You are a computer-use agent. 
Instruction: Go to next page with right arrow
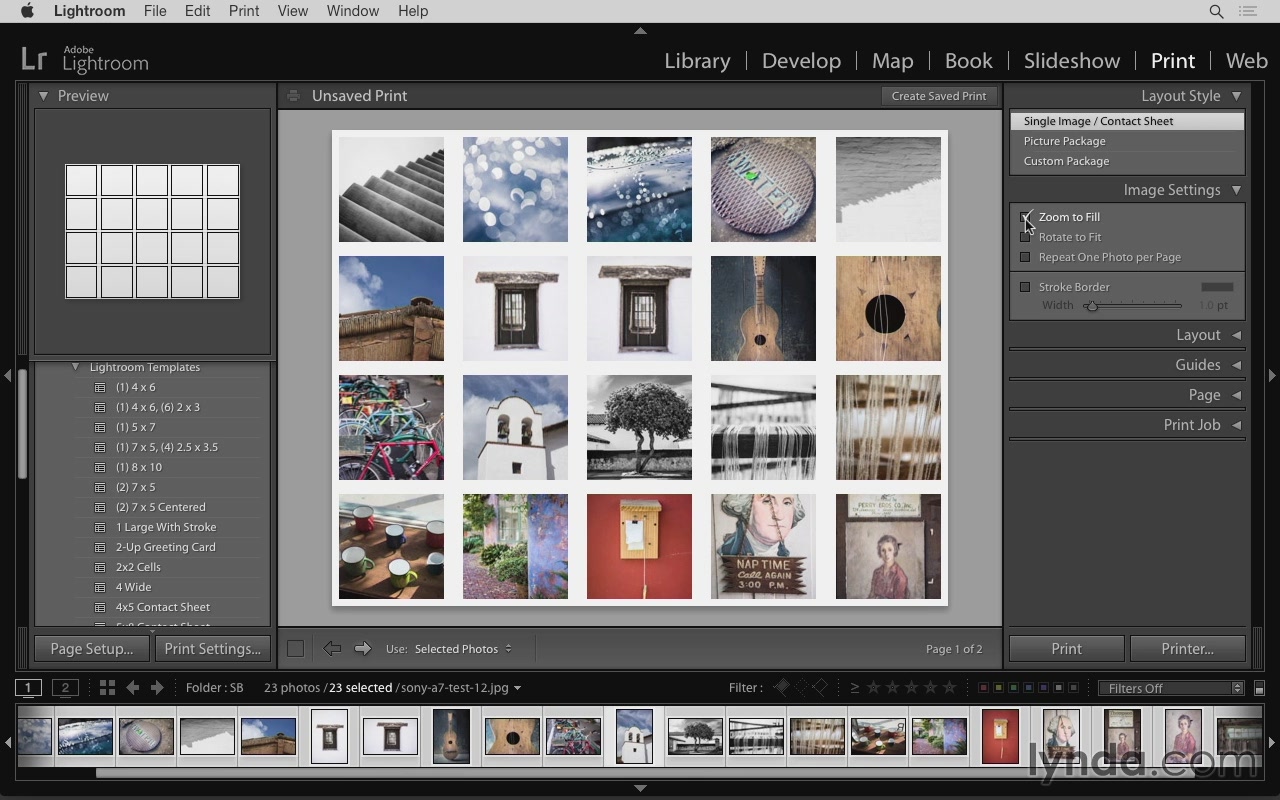363,649
